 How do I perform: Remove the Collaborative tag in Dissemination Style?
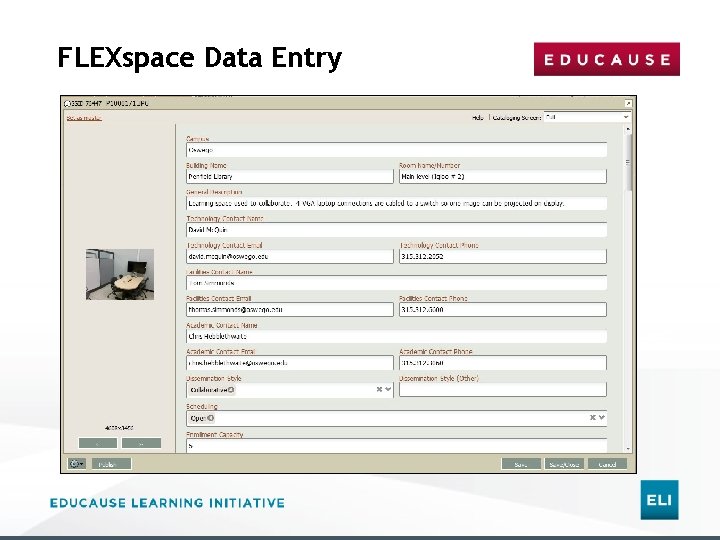[x=231, y=390]
